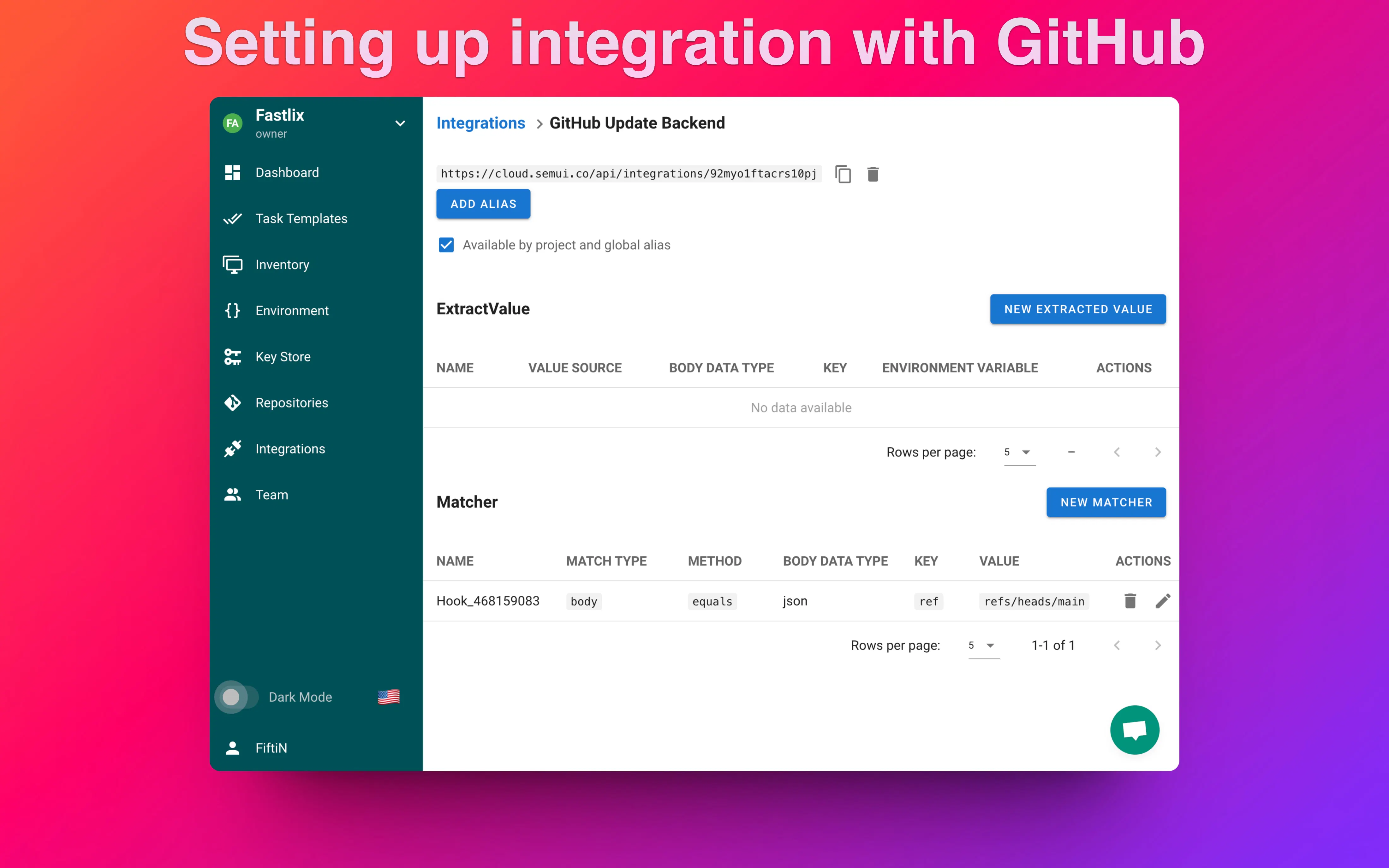Open Integrations in the sidebar
1389x868 pixels.
[316, 448]
